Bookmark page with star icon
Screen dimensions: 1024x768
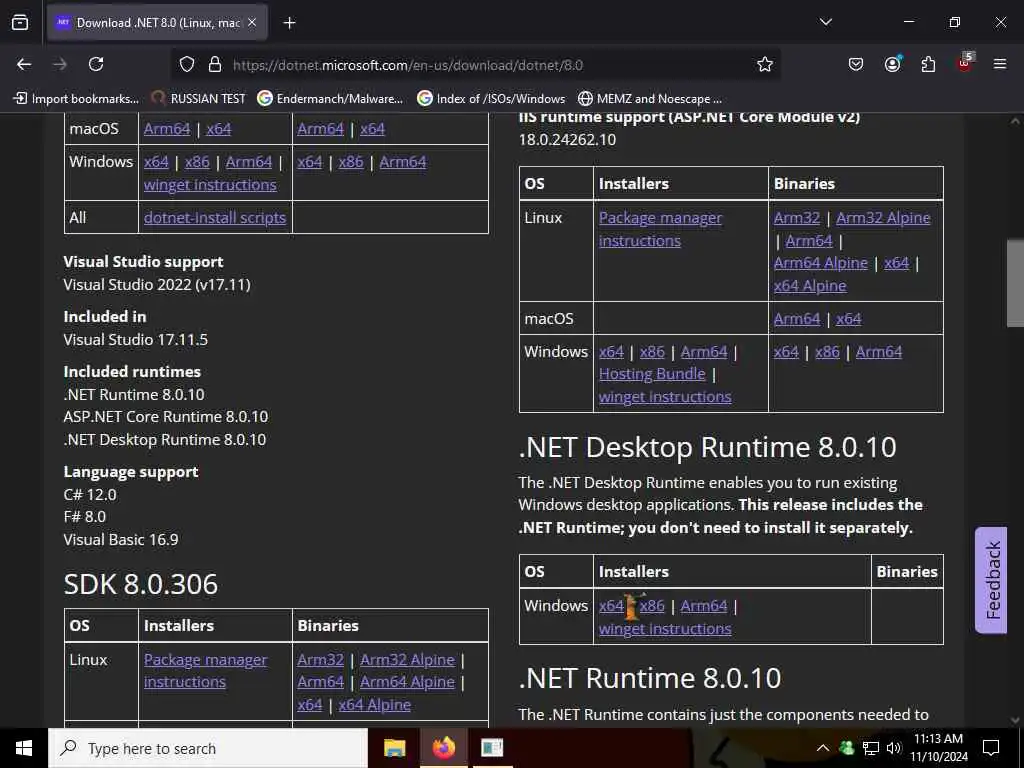click(x=765, y=64)
